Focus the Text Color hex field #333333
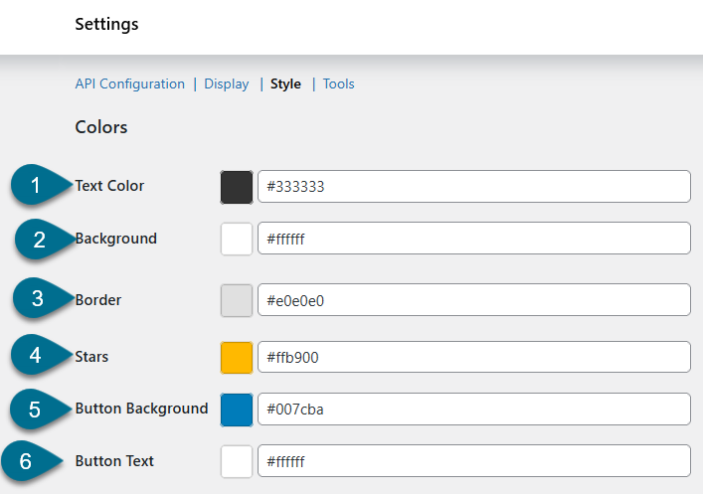The height and width of the screenshot is (494, 703). pos(474,187)
